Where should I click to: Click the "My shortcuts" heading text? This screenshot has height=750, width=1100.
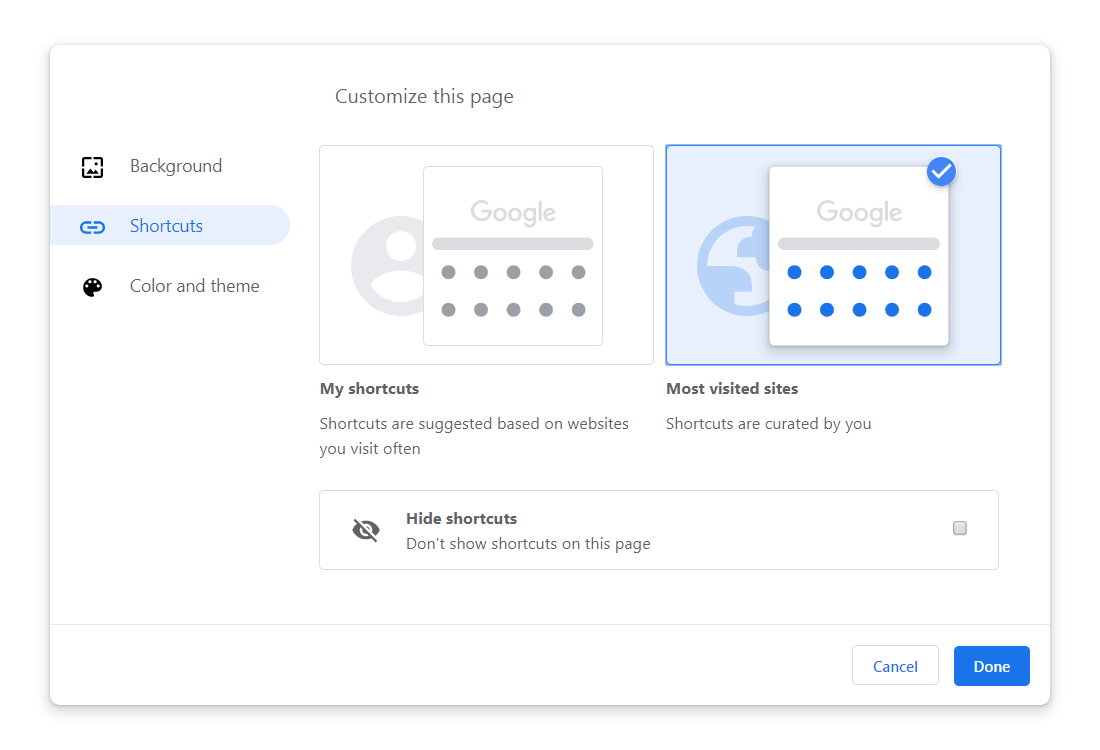(x=369, y=388)
